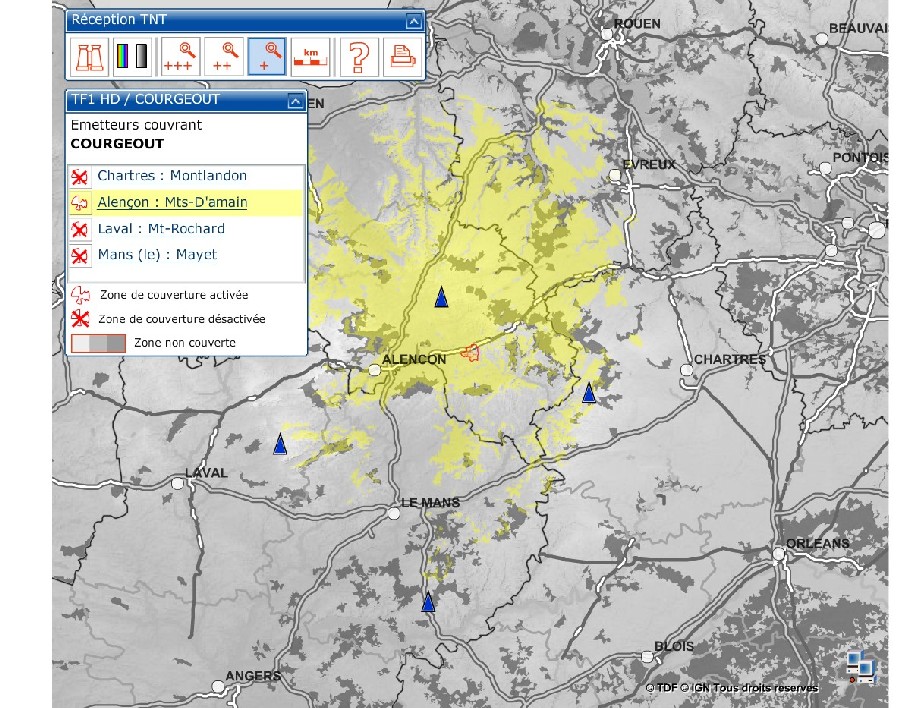900x708 pixels.
Task: Open the Chartres : Montlandon transmitter link
Action: tap(172, 175)
